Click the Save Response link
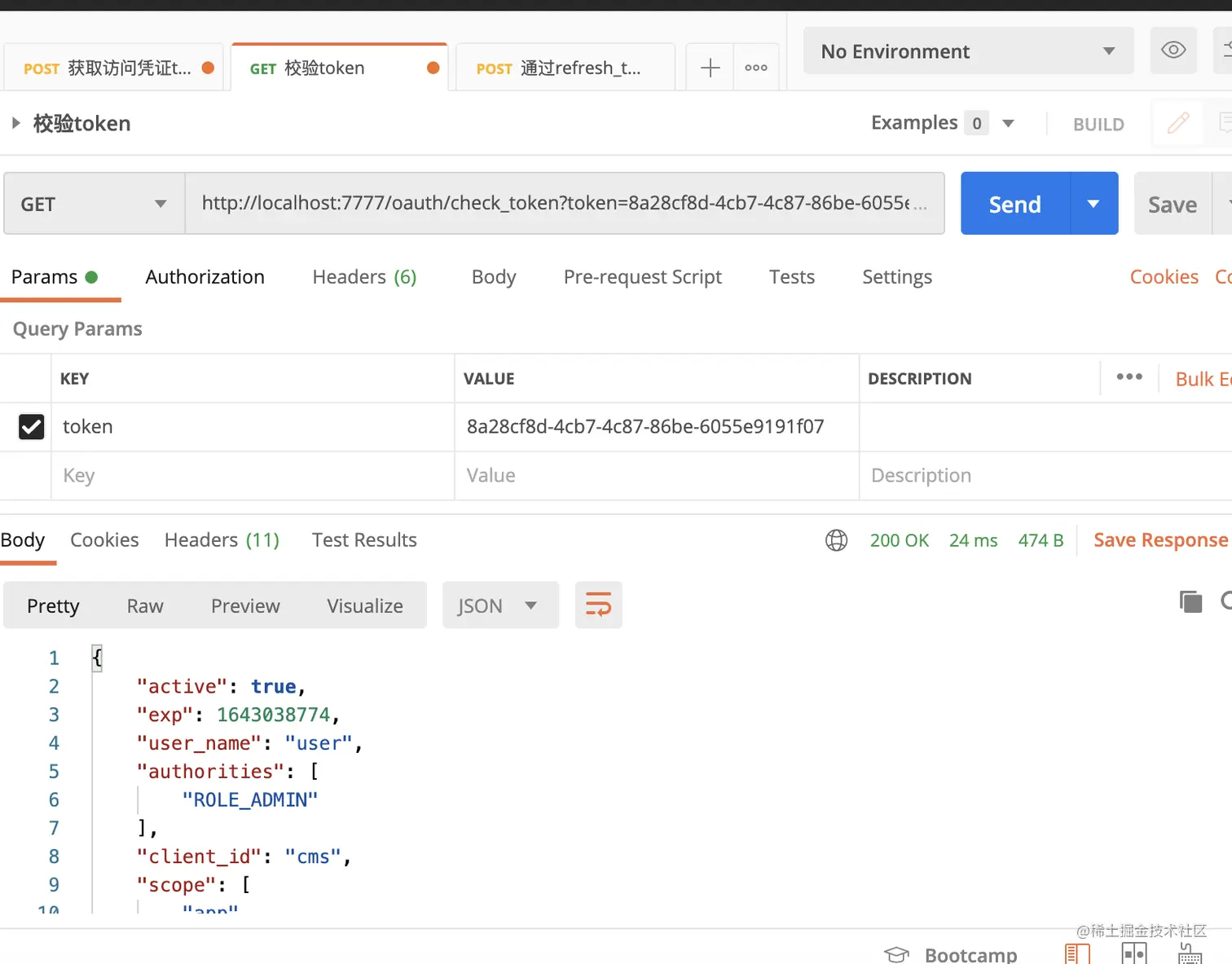Image resolution: width=1232 pixels, height=964 pixels. click(x=1159, y=540)
